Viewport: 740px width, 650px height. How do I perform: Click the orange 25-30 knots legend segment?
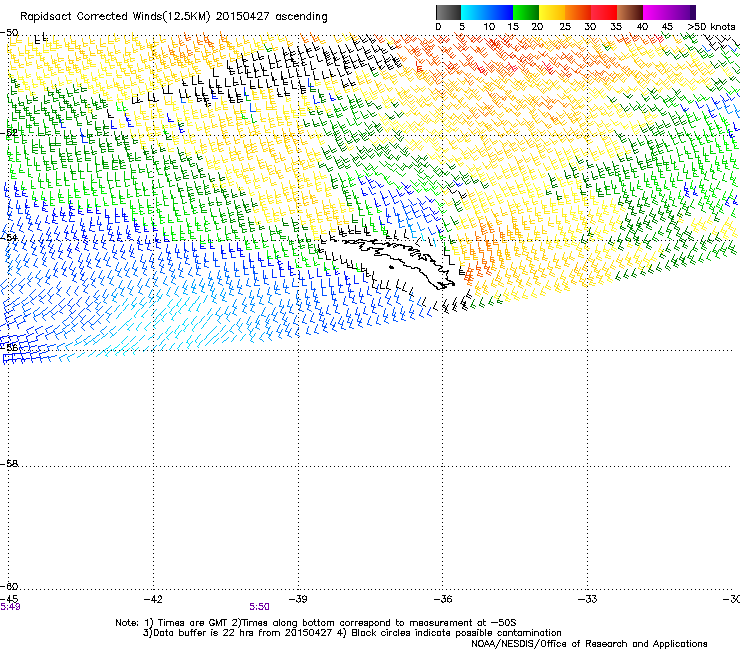(x=578, y=12)
